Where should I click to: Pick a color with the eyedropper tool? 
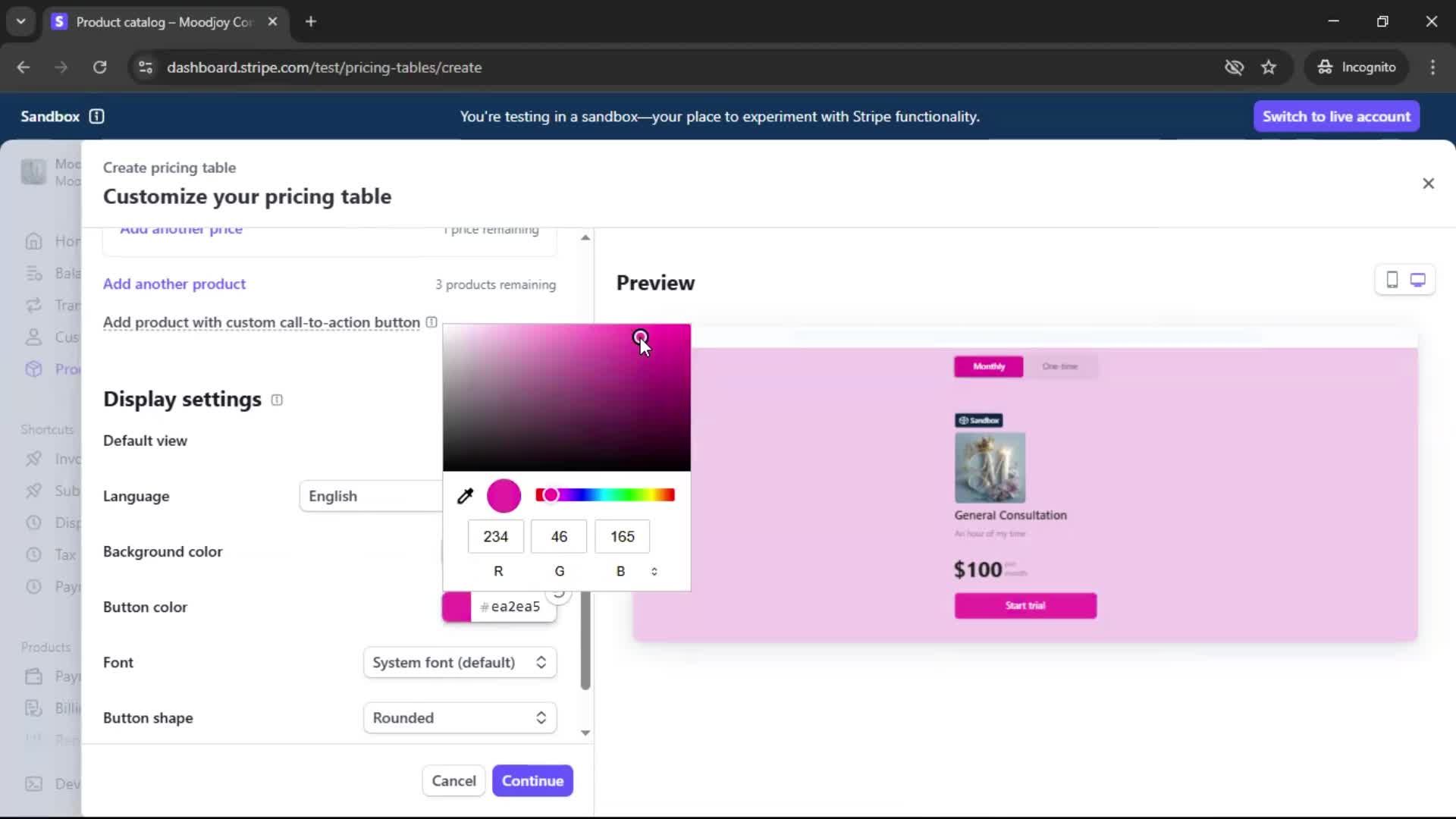pyautogui.click(x=465, y=496)
